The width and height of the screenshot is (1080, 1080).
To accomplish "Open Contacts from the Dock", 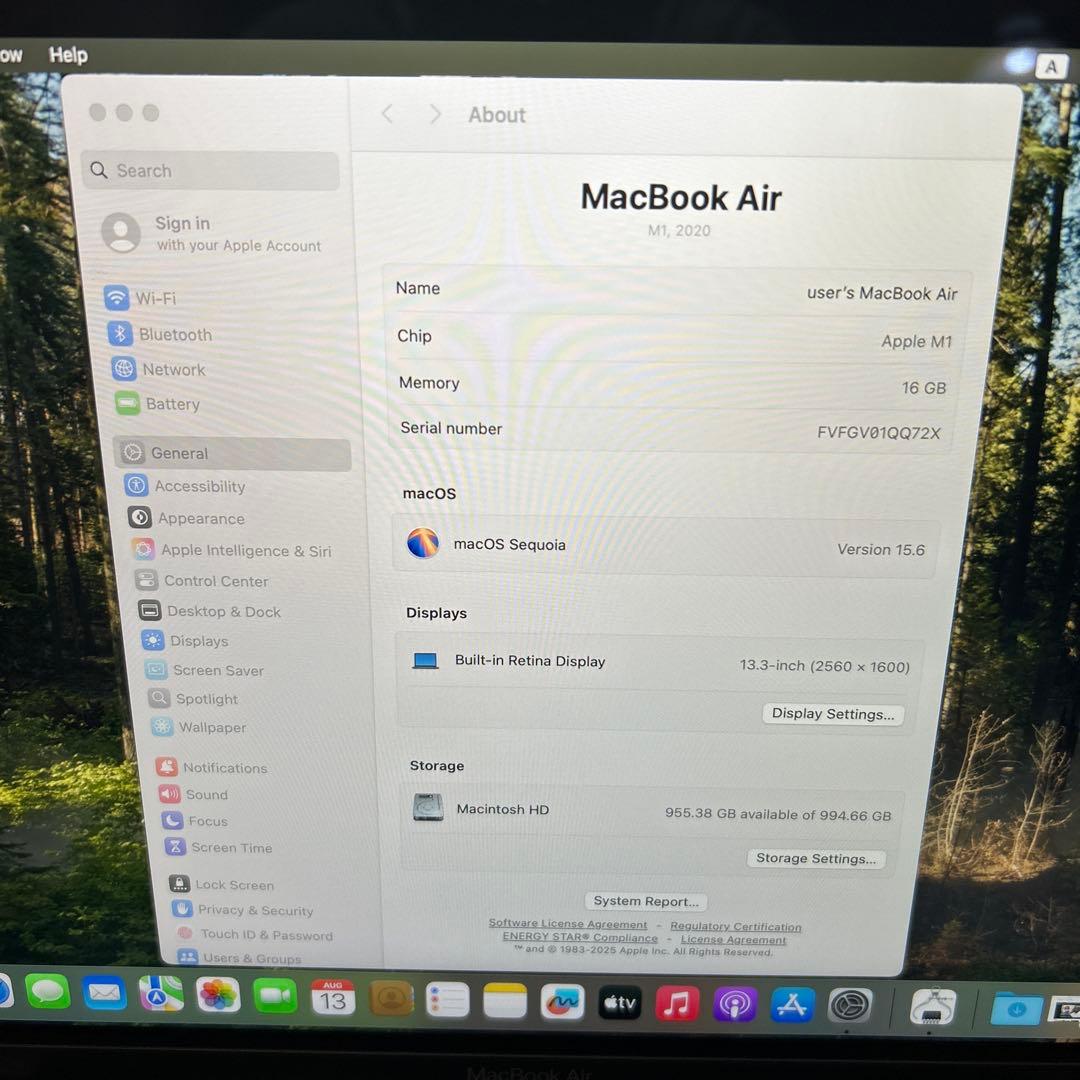I will point(391,999).
